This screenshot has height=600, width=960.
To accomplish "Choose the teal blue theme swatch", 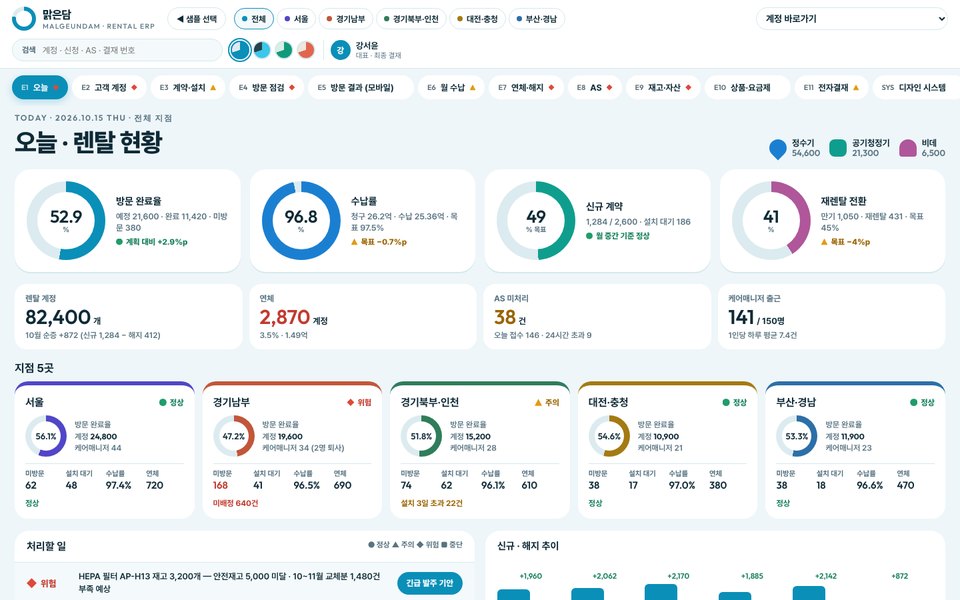I will tap(240, 50).
